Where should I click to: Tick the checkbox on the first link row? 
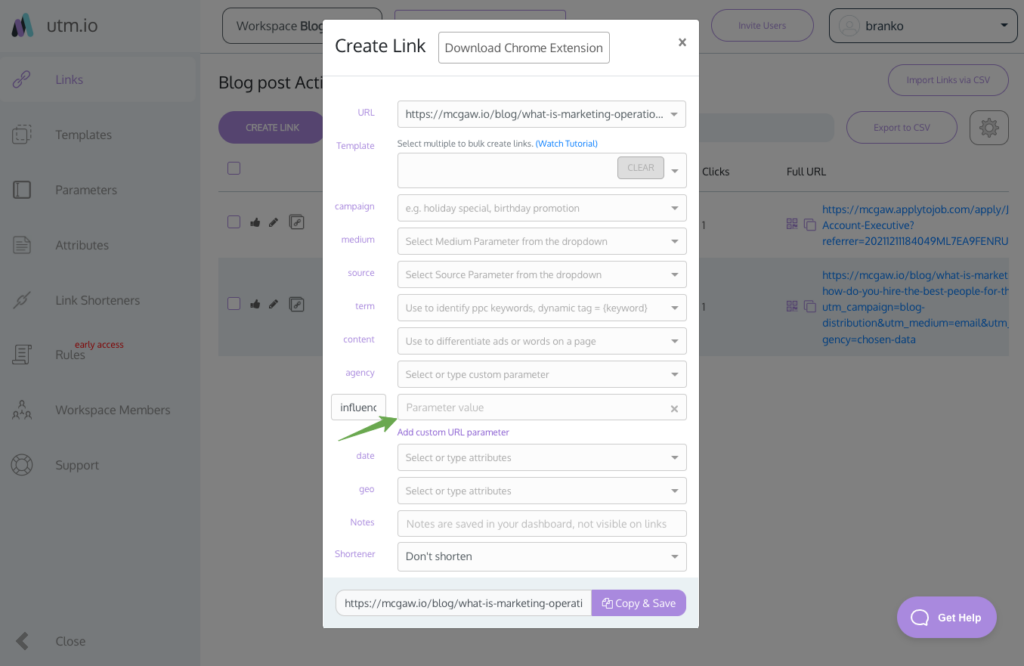233,222
